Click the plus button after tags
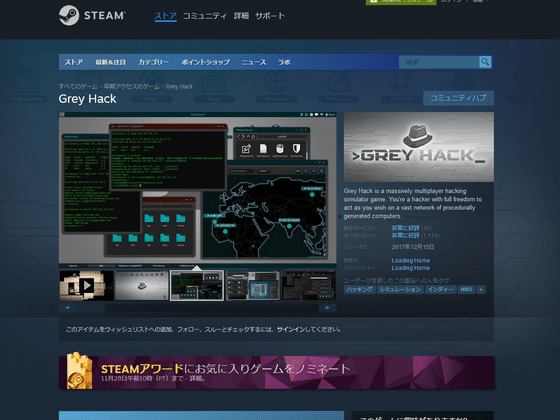Viewport: 560px width, 420px height. pos(481,290)
